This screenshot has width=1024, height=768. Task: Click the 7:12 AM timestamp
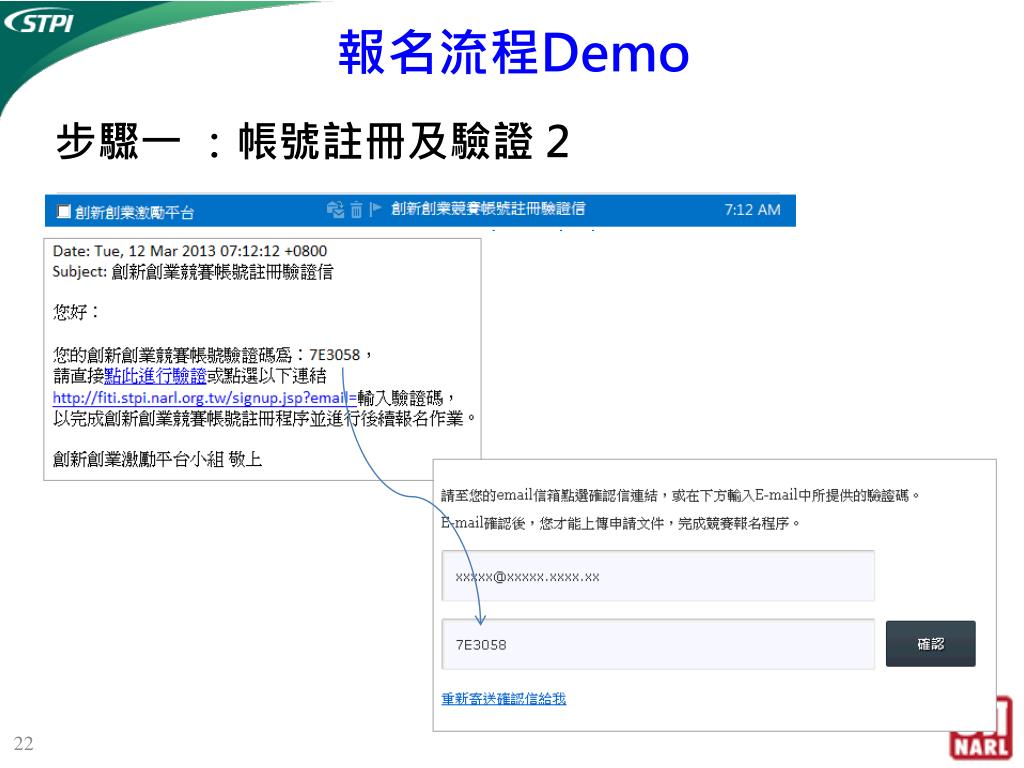[752, 210]
